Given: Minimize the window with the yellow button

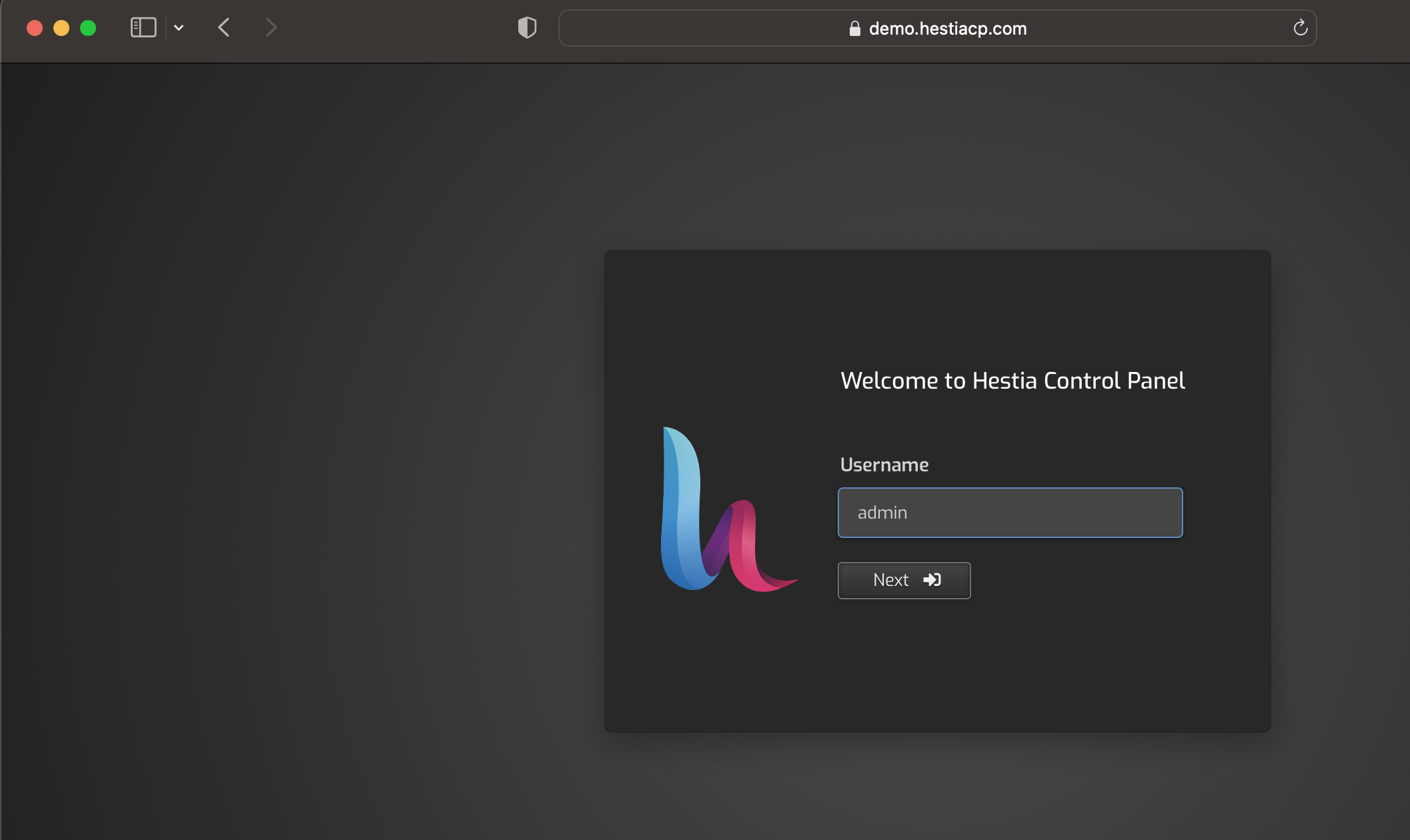Looking at the screenshot, I should [x=61, y=27].
